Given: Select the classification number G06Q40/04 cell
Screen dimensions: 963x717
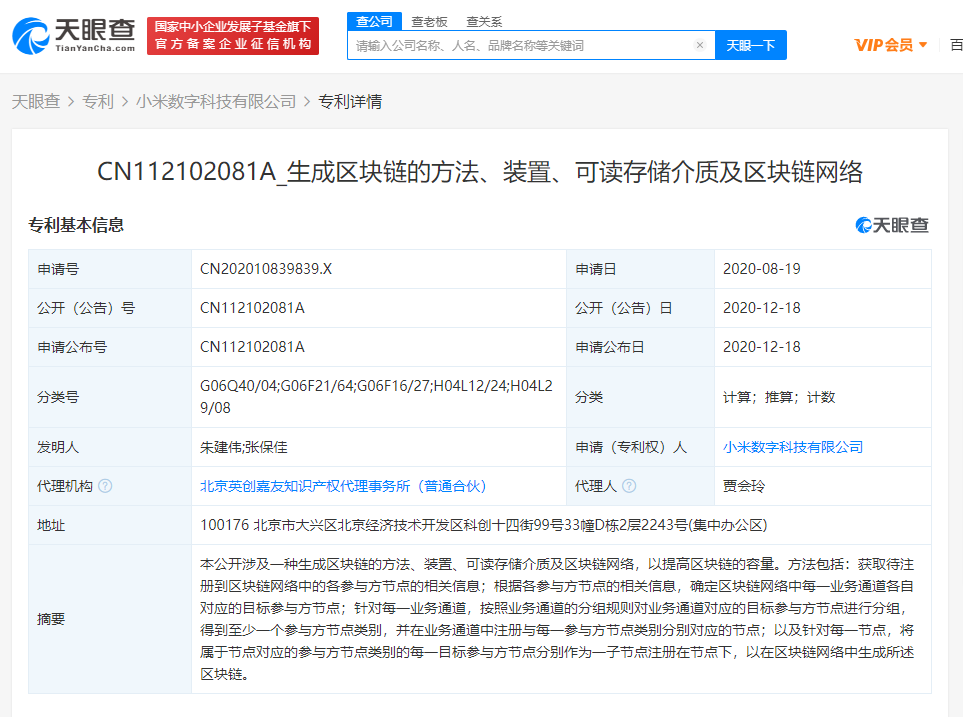Looking at the screenshot, I should [x=376, y=397].
